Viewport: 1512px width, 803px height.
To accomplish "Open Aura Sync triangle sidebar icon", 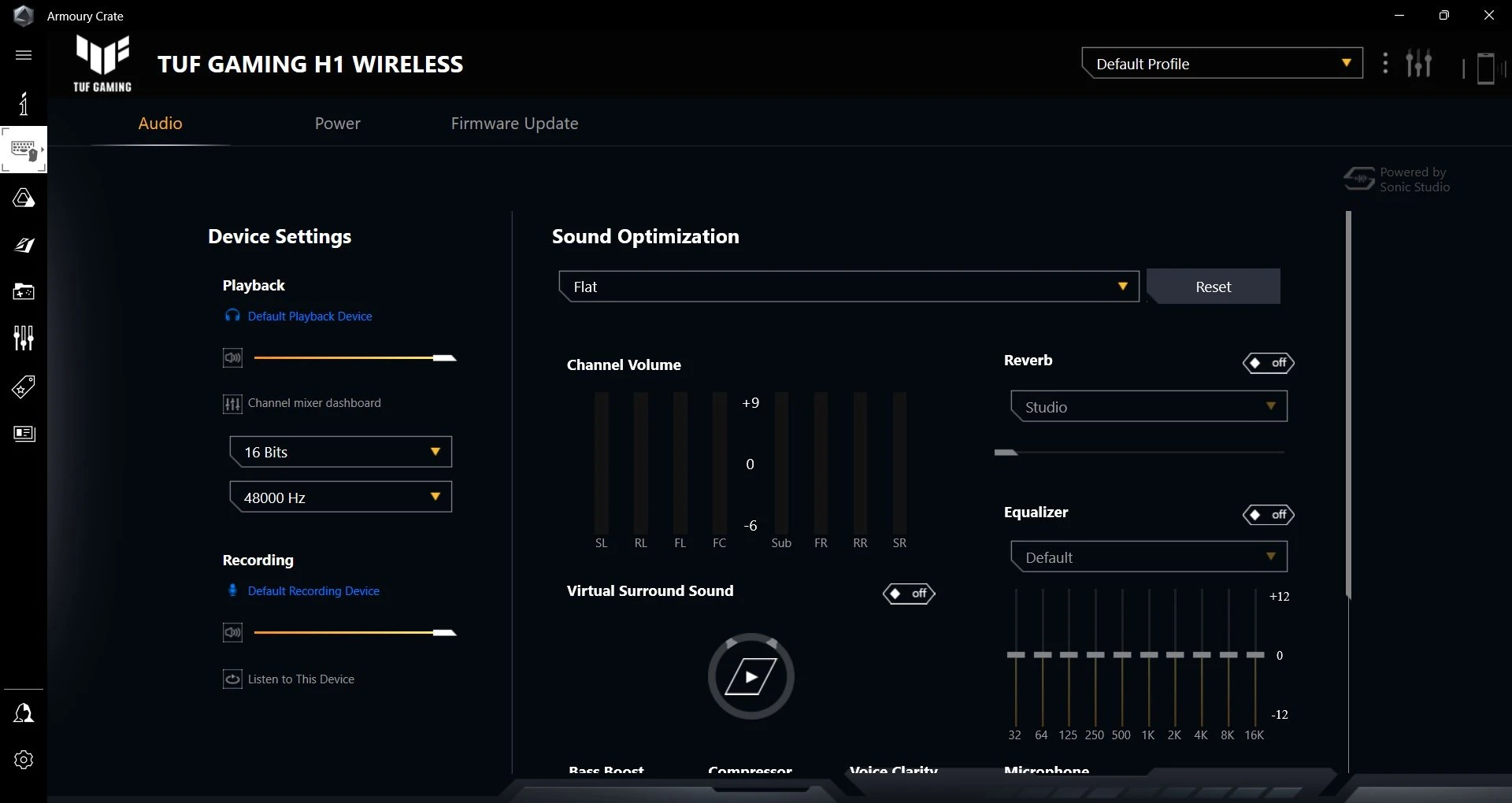I will [x=24, y=198].
